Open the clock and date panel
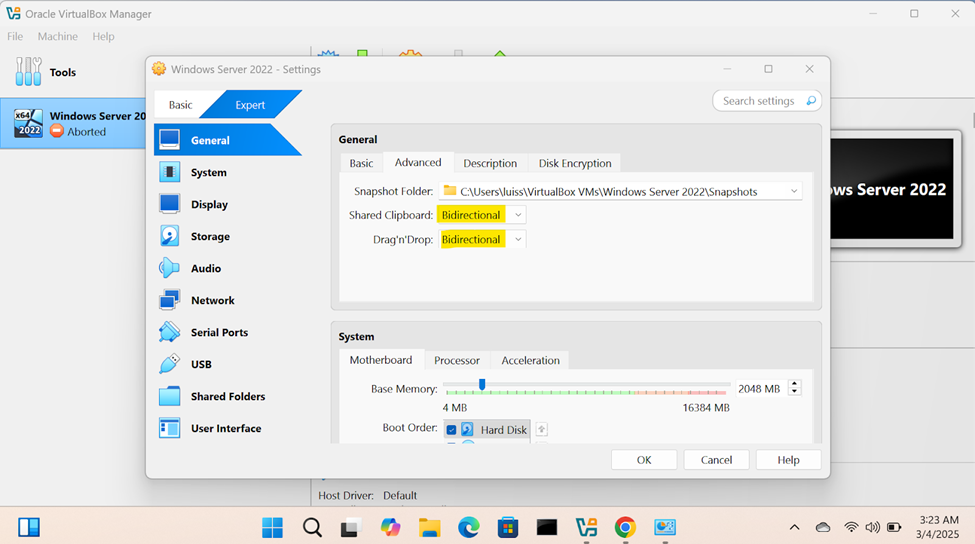 coord(938,527)
